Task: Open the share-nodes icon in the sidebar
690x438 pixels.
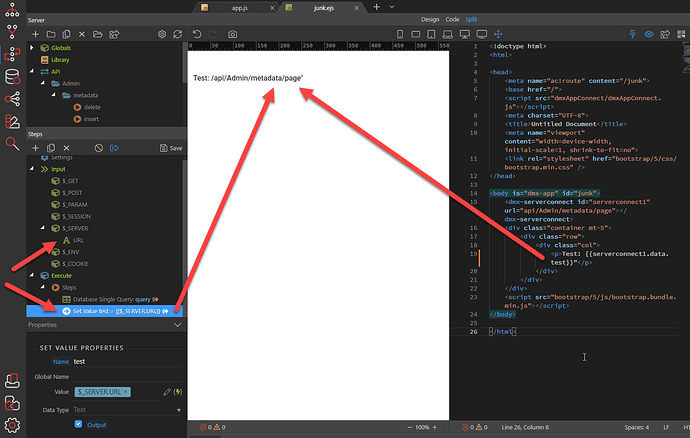Action: click(12, 99)
